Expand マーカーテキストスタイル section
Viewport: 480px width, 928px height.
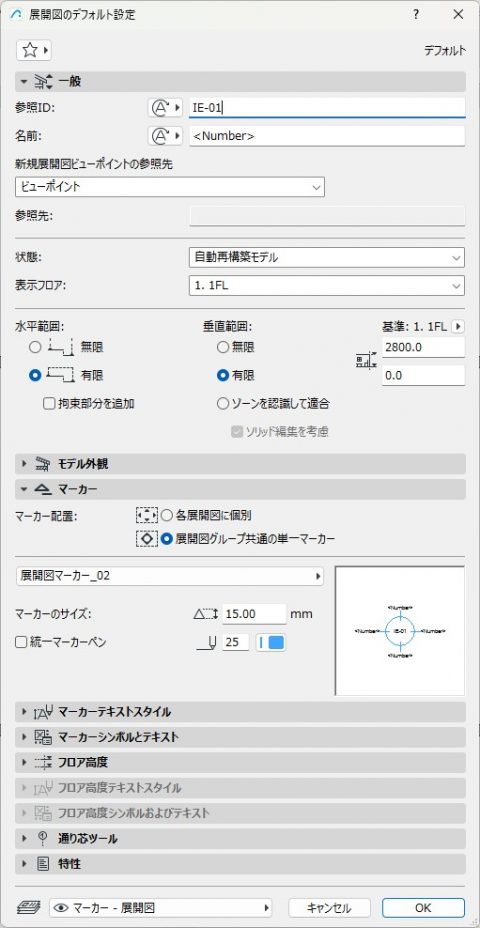(x=24, y=712)
